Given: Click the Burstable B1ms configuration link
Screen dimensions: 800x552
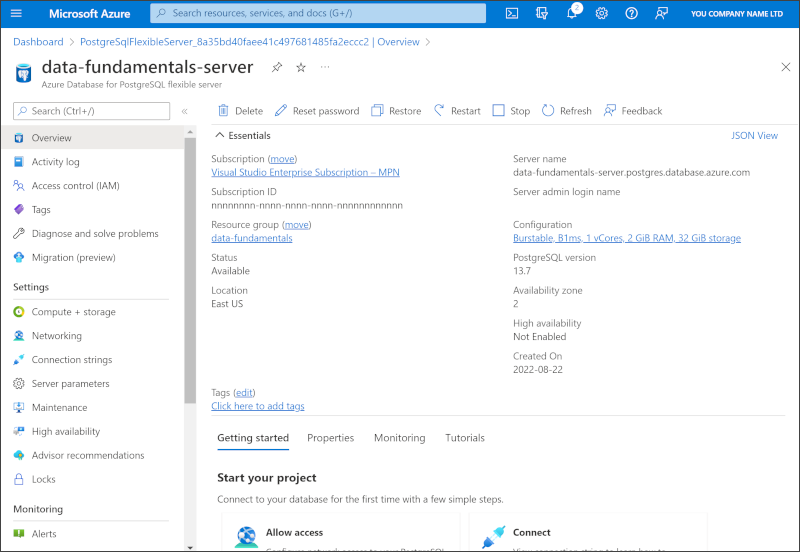Looking at the screenshot, I should point(627,238).
